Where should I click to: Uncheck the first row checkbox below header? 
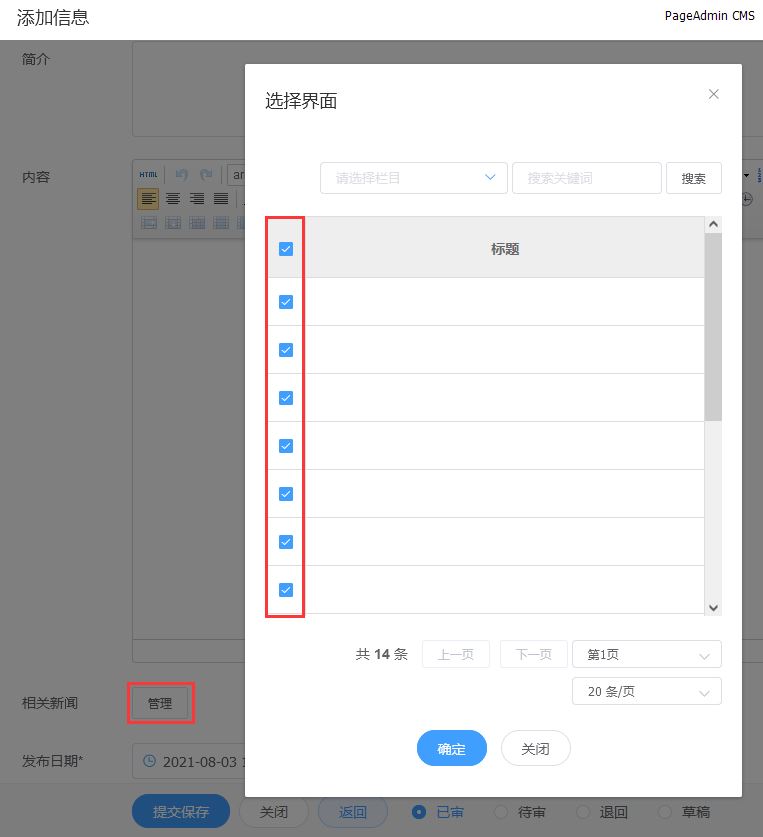286,302
